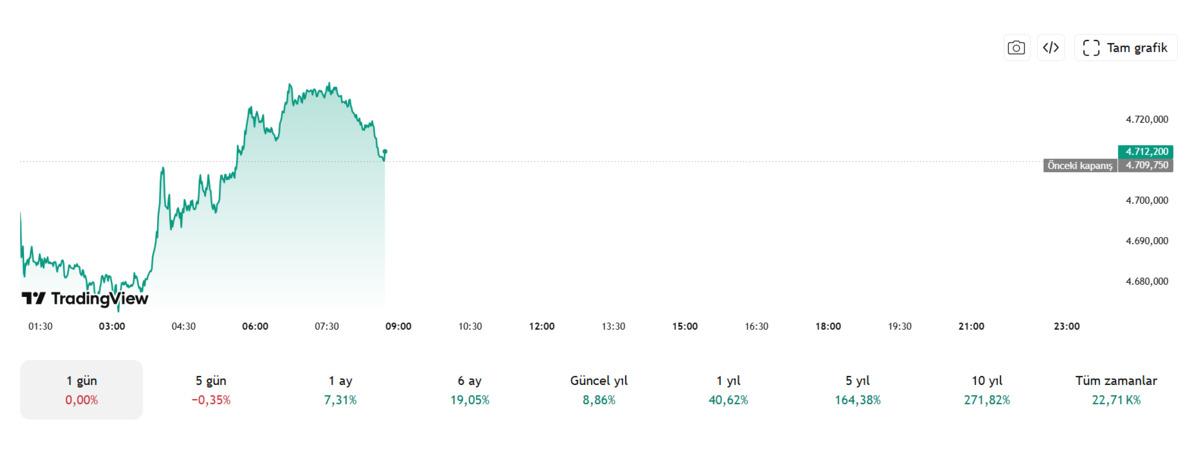The height and width of the screenshot is (455, 1200).
Task: Click the Önceki kapanış label
Action: (1079, 165)
